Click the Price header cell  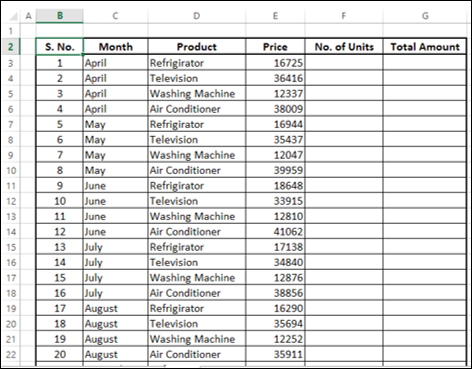[275, 47]
